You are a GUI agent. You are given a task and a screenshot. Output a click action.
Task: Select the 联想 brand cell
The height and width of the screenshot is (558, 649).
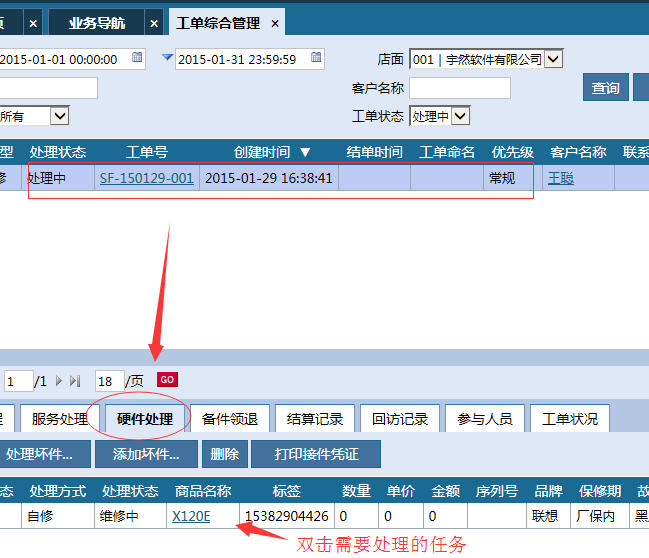coord(548,516)
